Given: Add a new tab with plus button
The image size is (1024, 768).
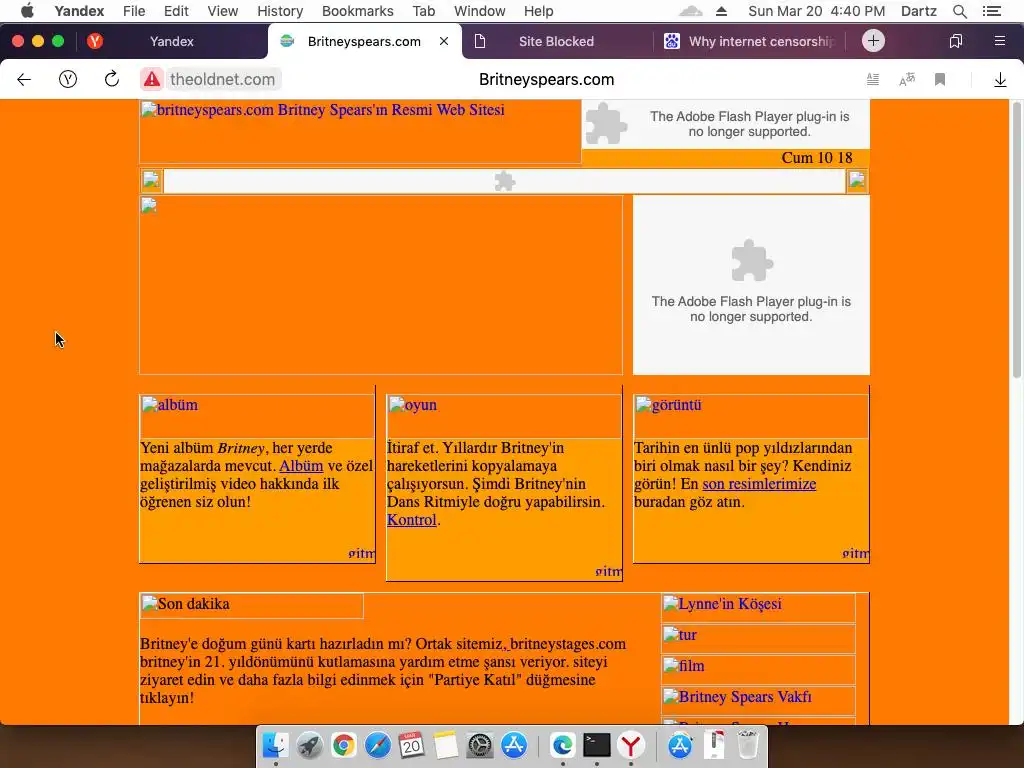Looking at the screenshot, I should (x=873, y=41).
